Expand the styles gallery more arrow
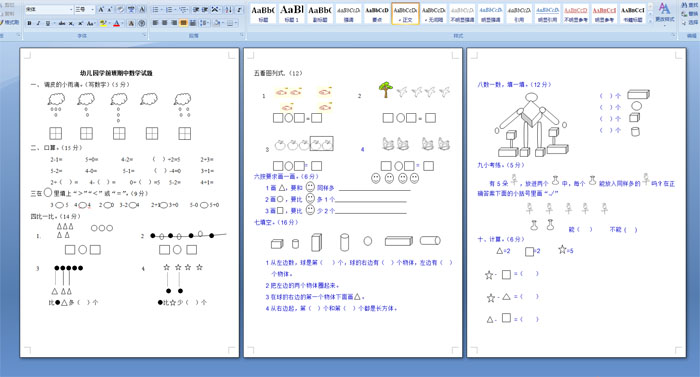Screen dimensions: 700x377 click(x=650, y=20)
